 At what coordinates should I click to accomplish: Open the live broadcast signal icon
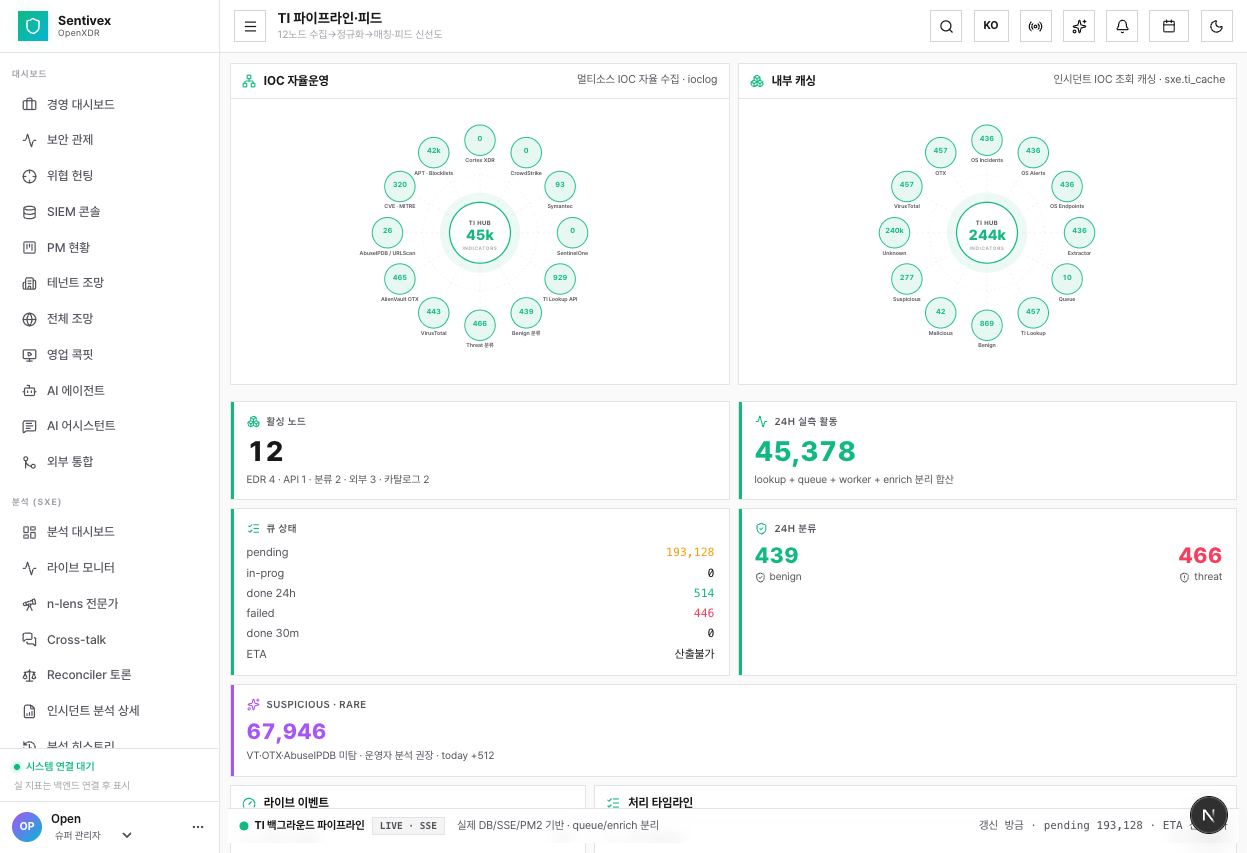1036,26
